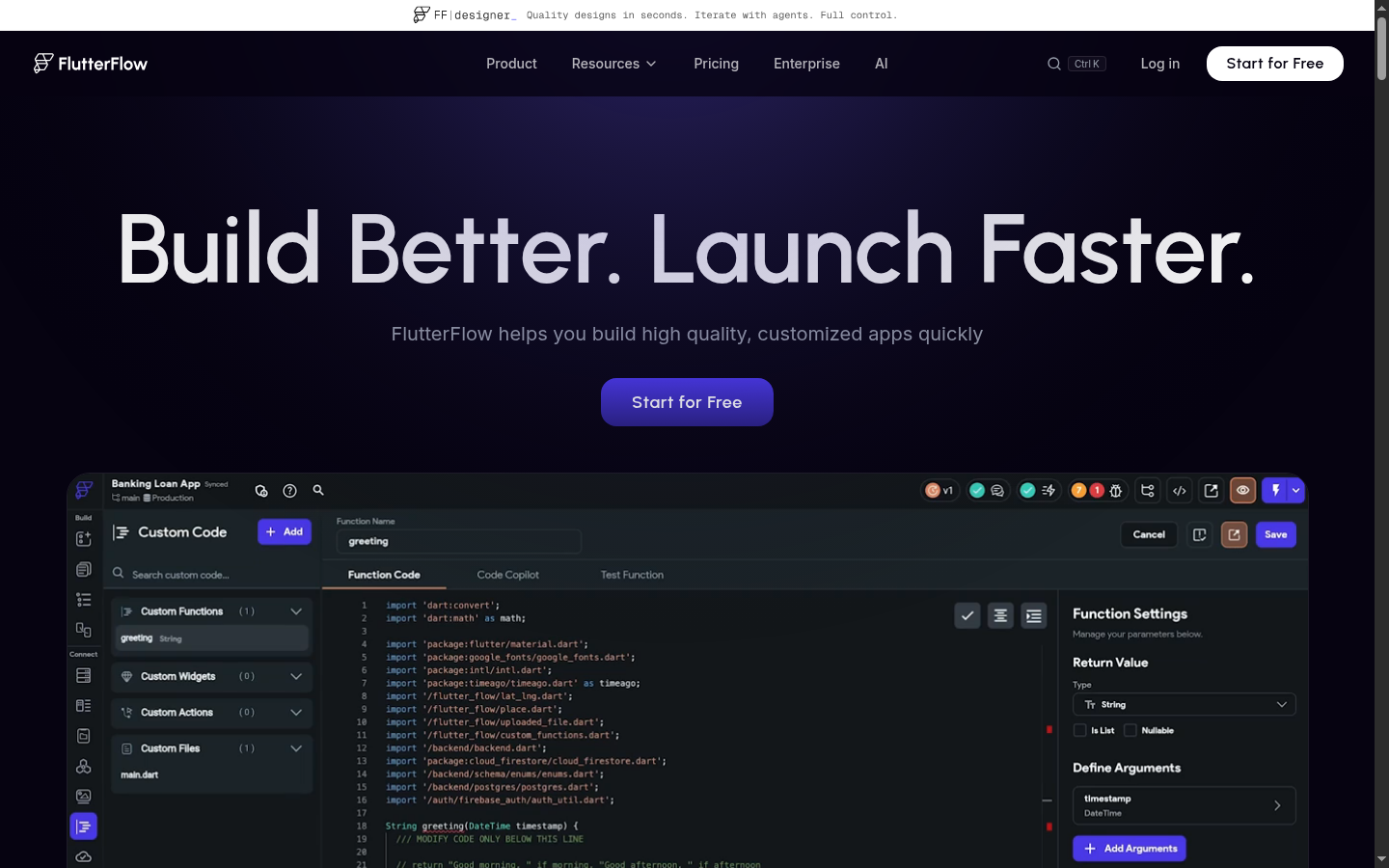1389x868 pixels.
Task: Collapse the Custom Functions section
Action: (296, 611)
